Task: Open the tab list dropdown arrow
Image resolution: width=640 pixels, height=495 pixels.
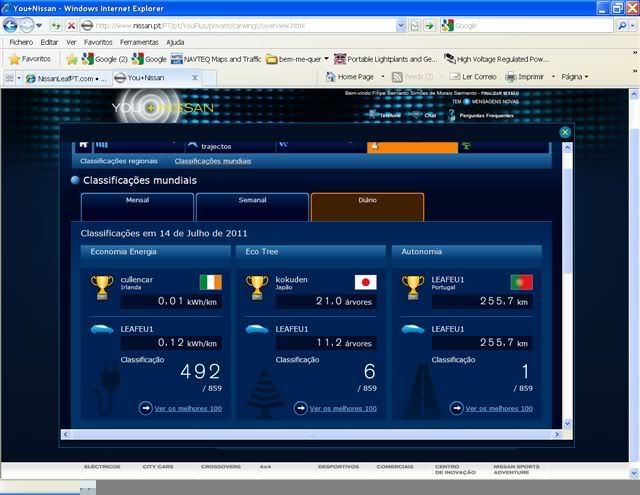Action: pos(19,78)
